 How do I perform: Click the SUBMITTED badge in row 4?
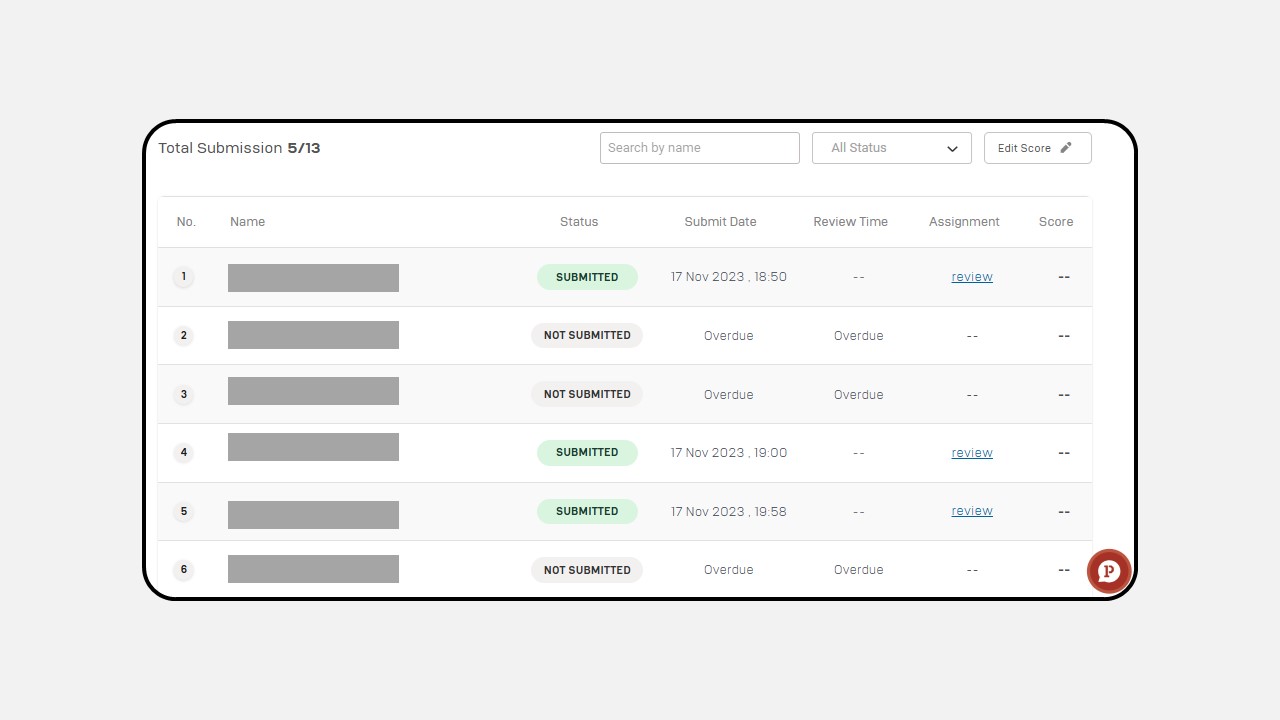pos(587,452)
